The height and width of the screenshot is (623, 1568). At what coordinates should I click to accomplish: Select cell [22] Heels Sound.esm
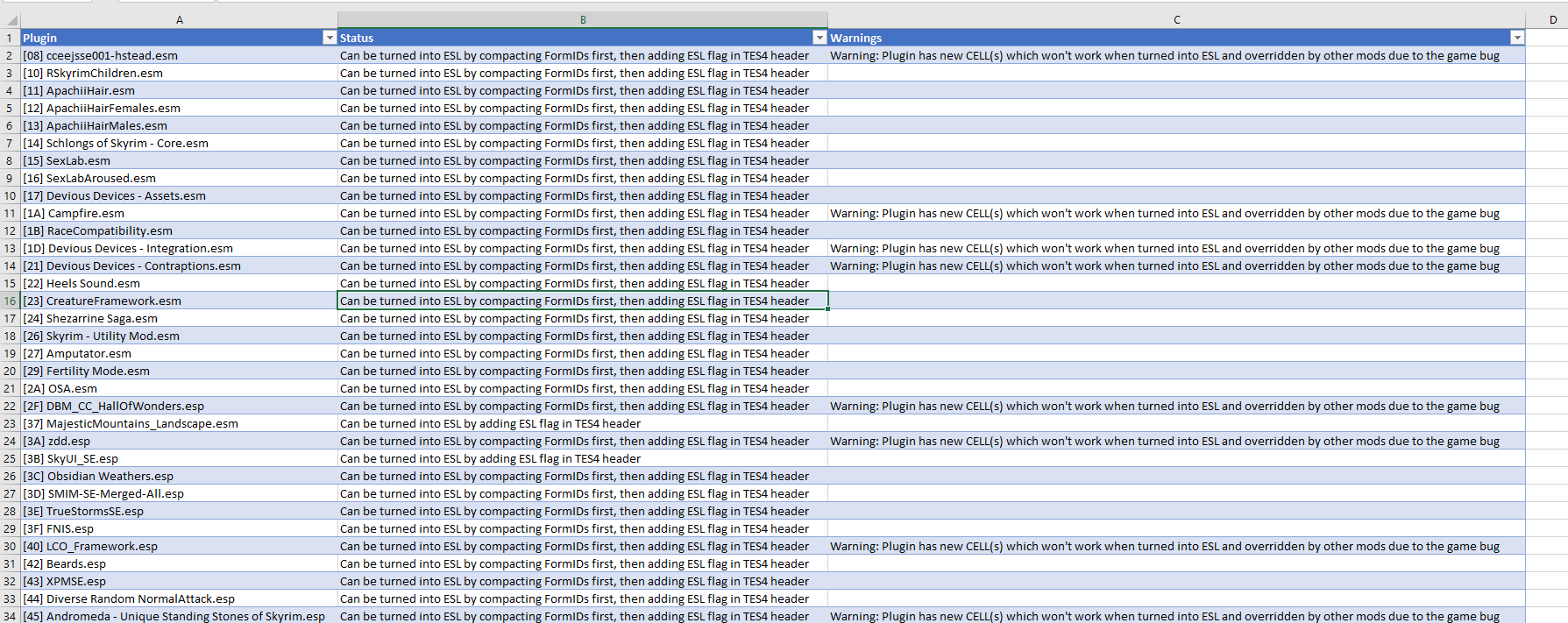(x=179, y=283)
